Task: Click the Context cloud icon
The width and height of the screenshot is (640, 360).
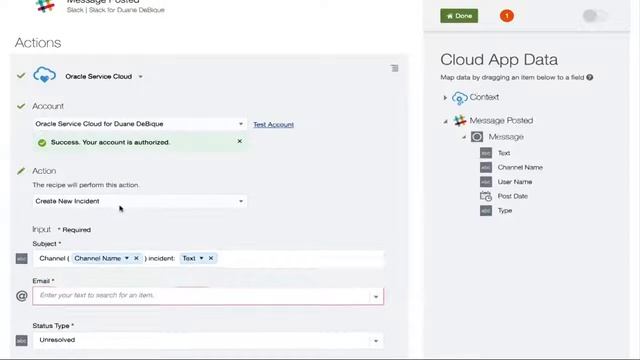Action: [x=460, y=98]
